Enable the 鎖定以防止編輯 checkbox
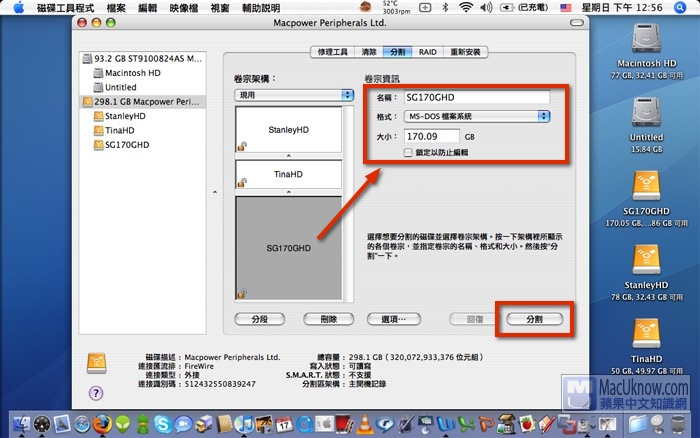The height and width of the screenshot is (438, 700). coord(408,153)
